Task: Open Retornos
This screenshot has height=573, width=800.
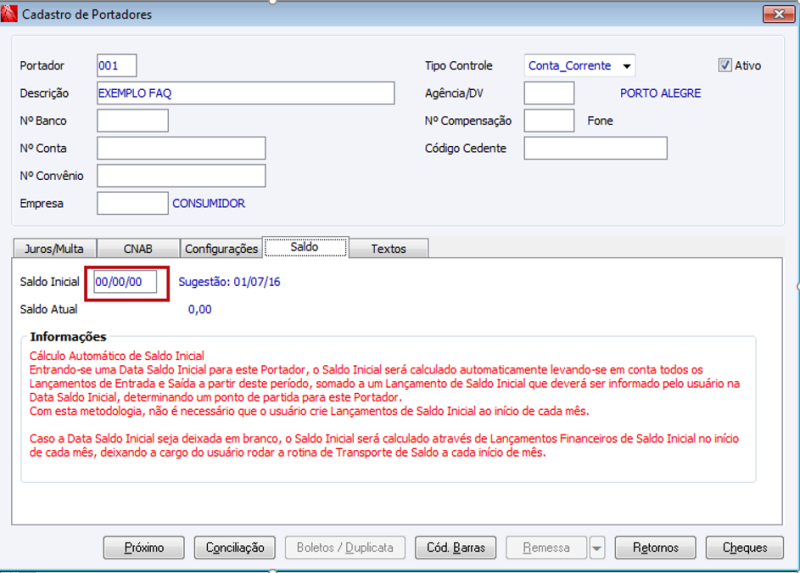Action: [656, 547]
